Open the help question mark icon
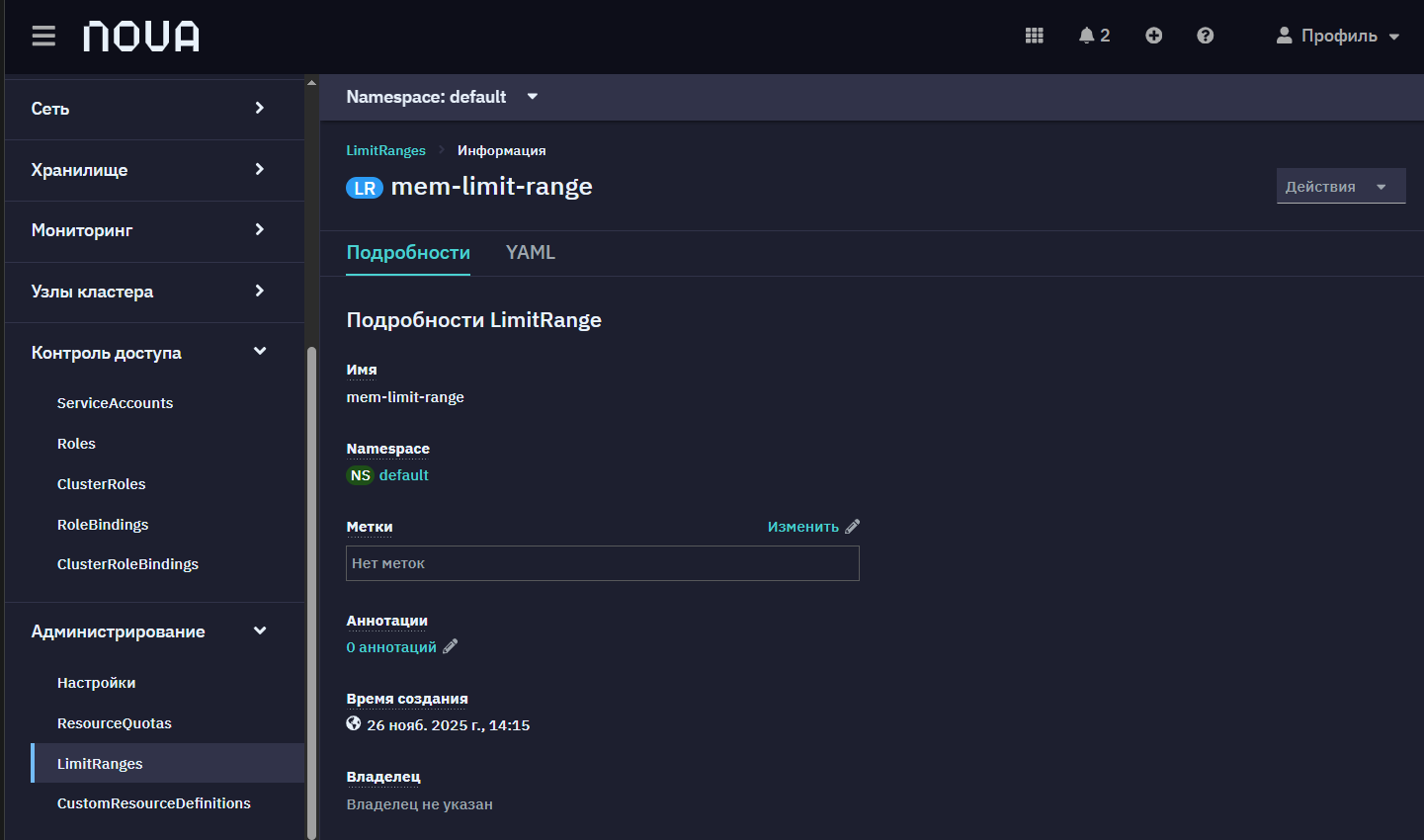This screenshot has width=1424, height=840. 1206,36
